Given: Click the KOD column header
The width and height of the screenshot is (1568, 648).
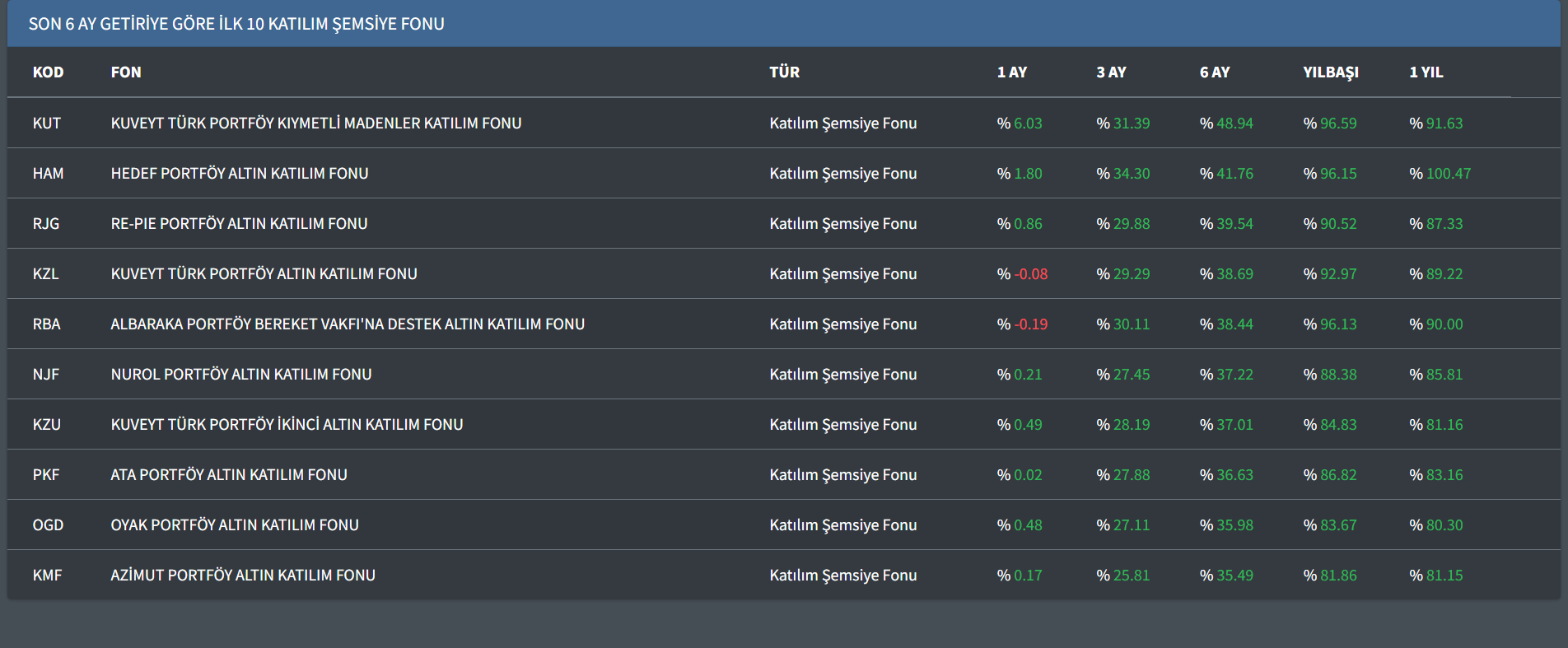Looking at the screenshot, I should pyautogui.click(x=48, y=72).
